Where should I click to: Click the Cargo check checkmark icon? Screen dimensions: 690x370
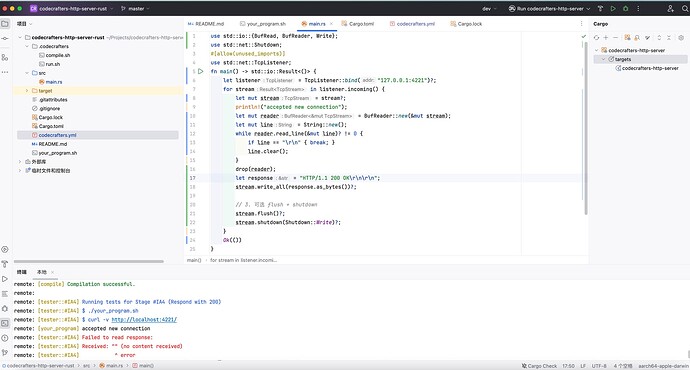click(x=647, y=38)
